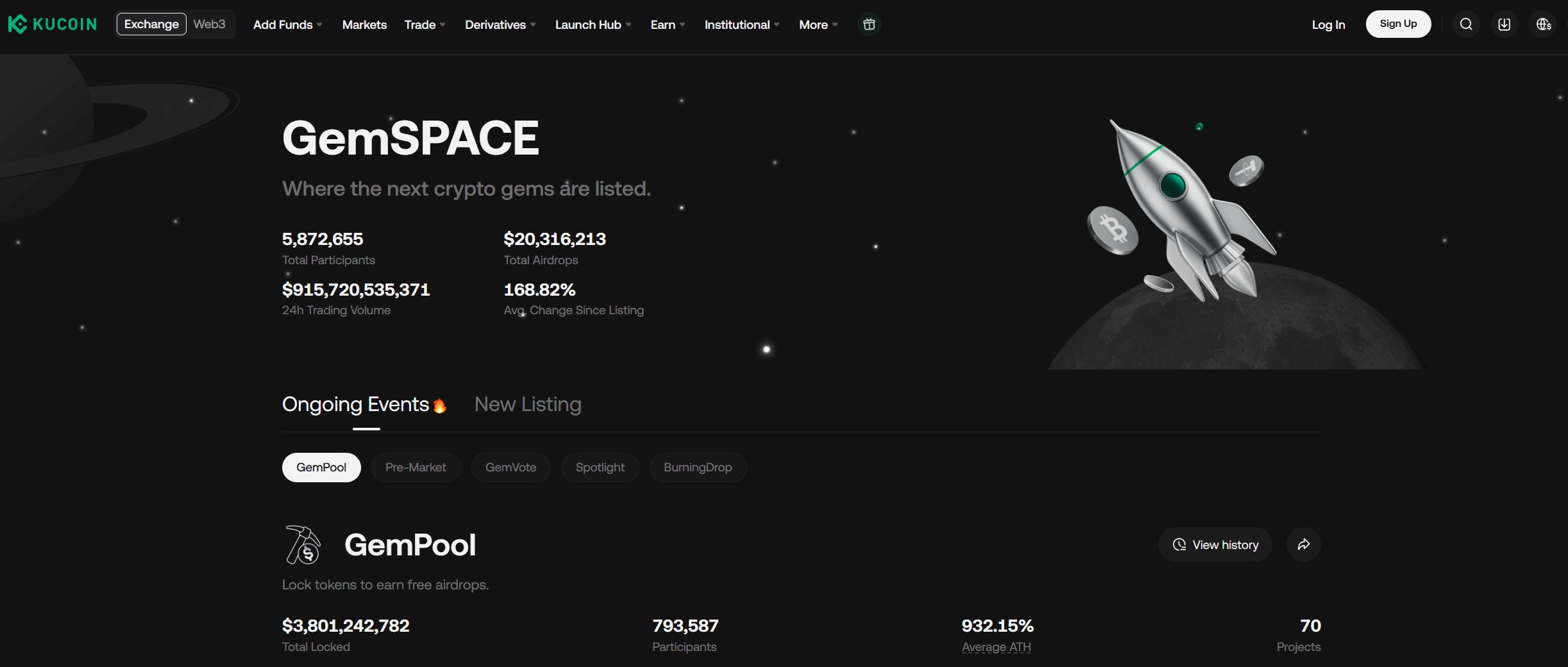
Task: Open the search icon in the header
Action: [x=1465, y=24]
